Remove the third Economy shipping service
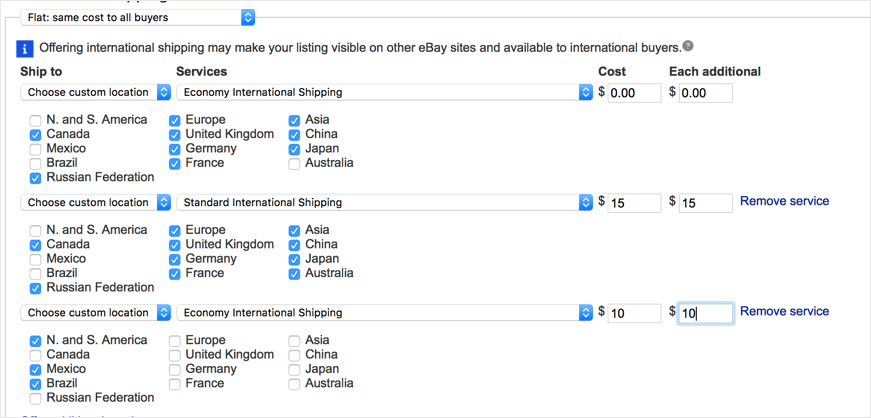The height and width of the screenshot is (418, 871). pos(784,311)
